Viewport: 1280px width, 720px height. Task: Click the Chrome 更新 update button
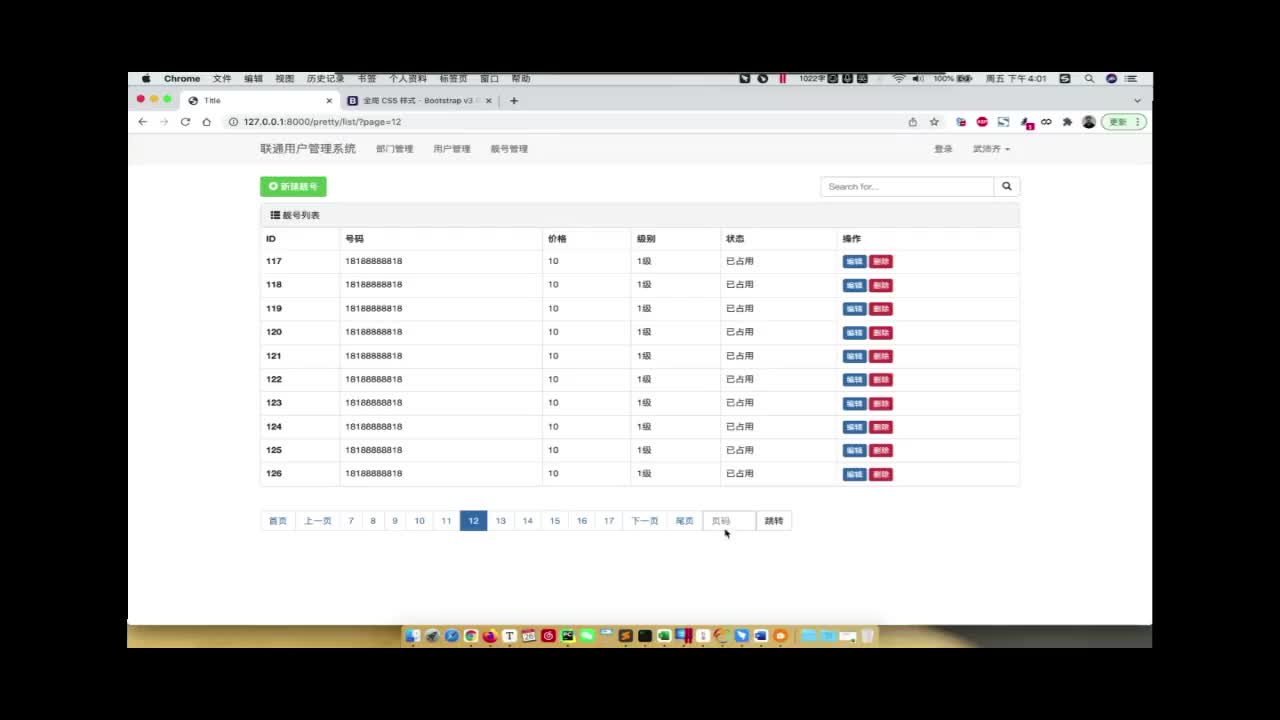1123,122
